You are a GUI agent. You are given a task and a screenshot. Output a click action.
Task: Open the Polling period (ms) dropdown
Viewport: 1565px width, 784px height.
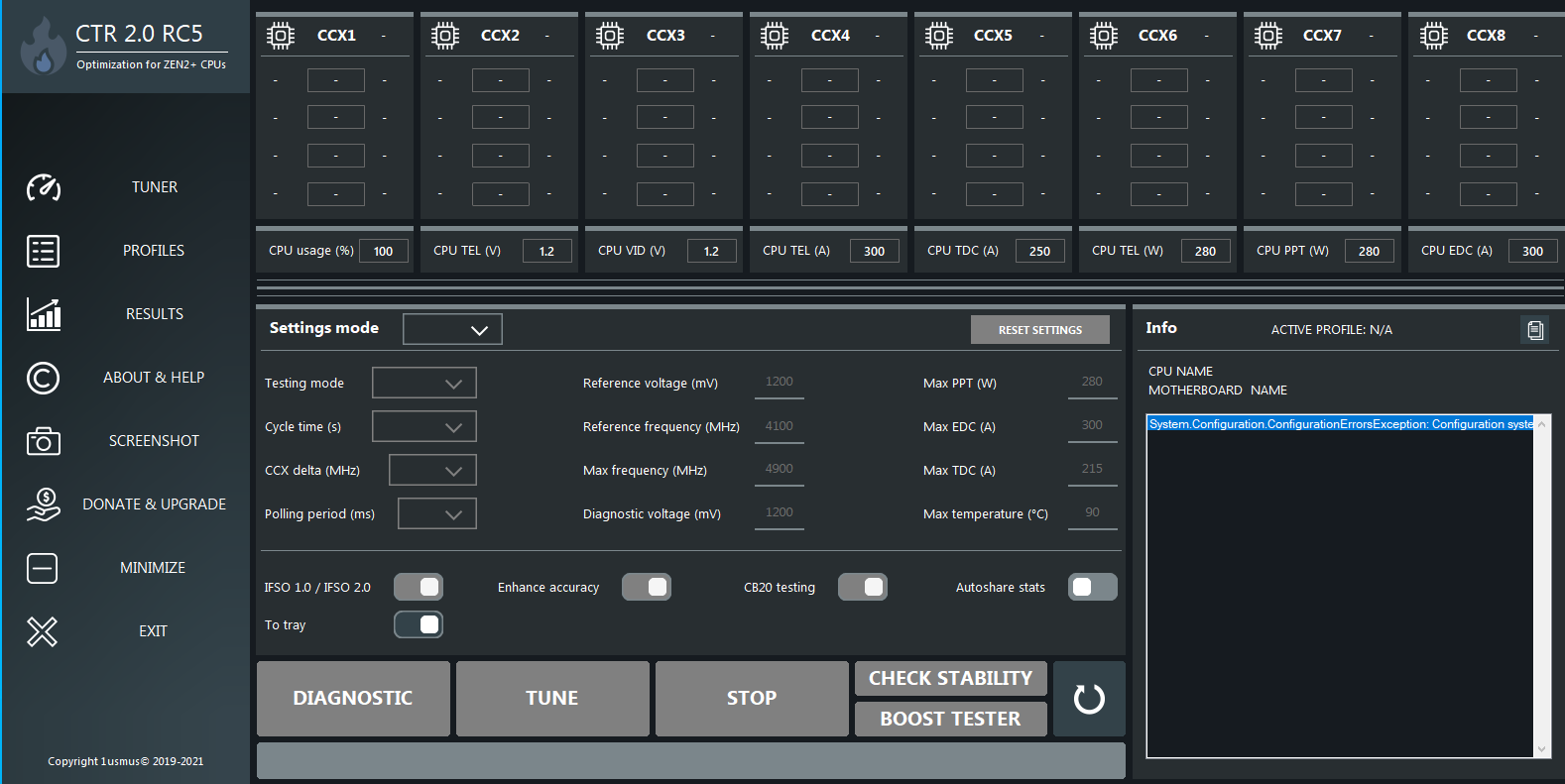tap(437, 513)
